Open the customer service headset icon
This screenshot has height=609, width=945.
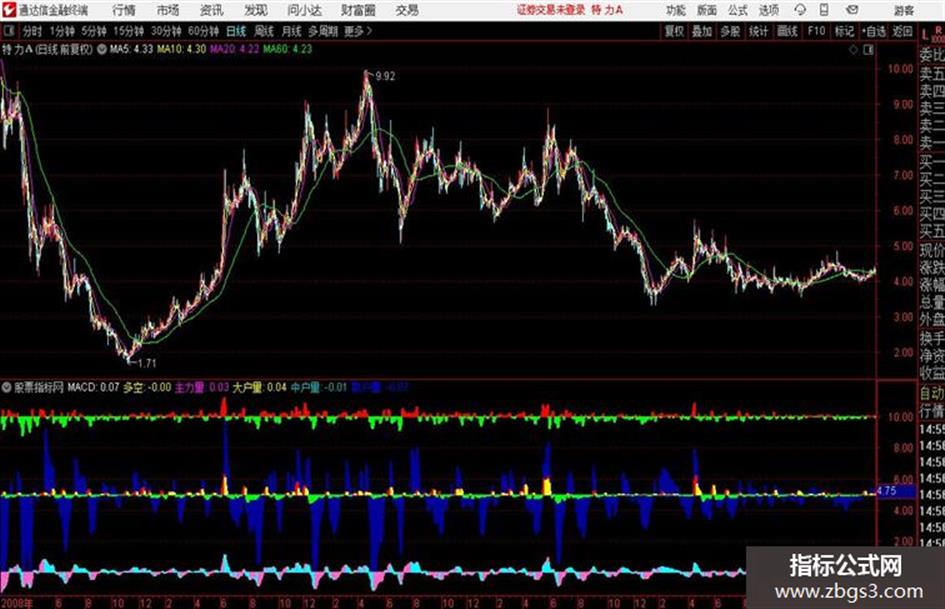[800, 10]
